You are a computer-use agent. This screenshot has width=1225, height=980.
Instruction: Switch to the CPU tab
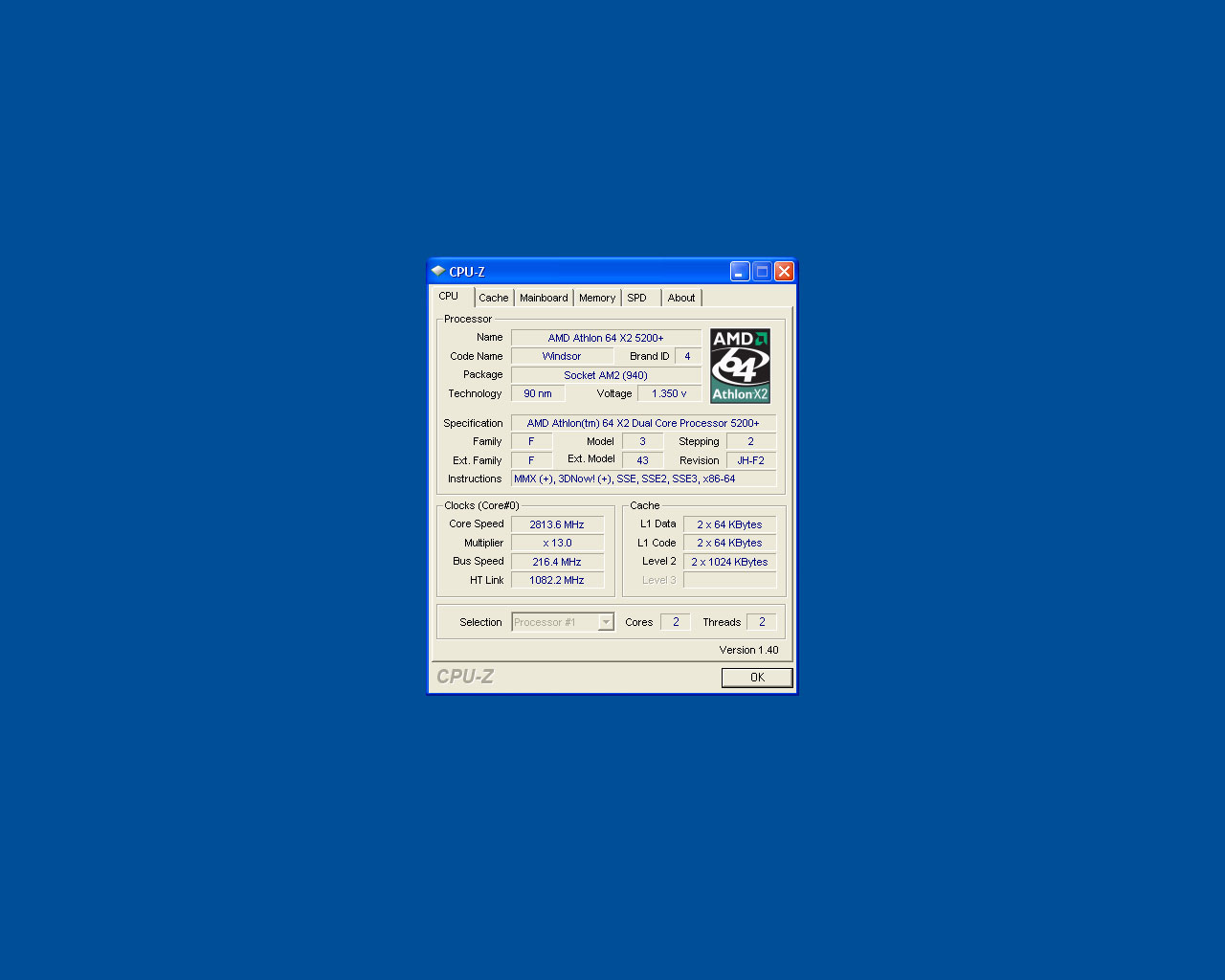449,297
